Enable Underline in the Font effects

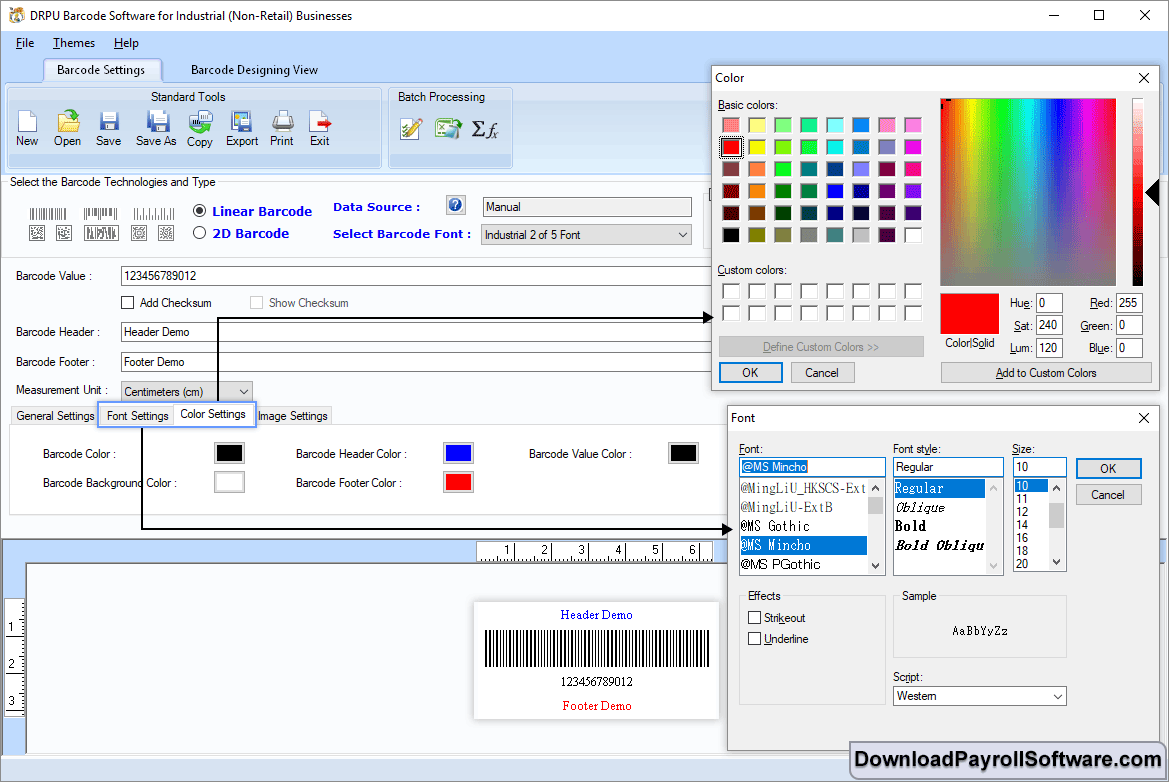point(755,638)
